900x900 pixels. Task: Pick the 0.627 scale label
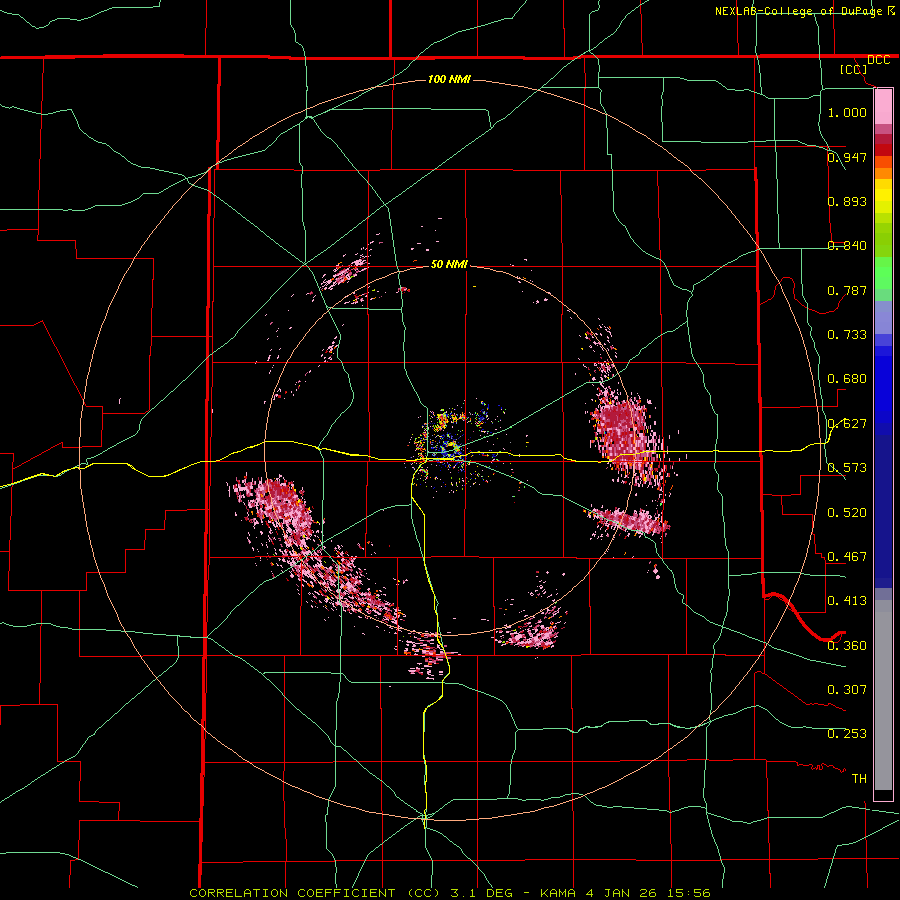847,423
